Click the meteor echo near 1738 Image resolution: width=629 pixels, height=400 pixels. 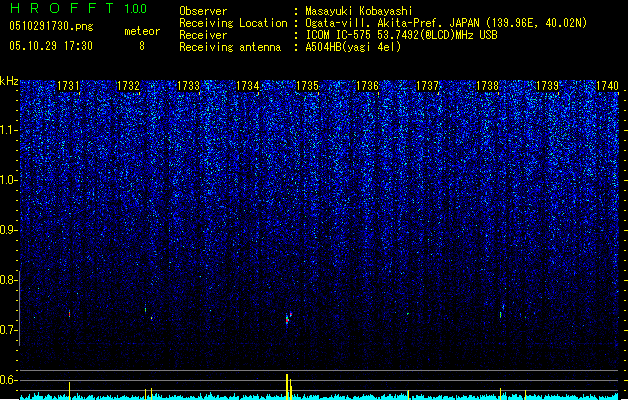pyautogui.click(x=501, y=314)
